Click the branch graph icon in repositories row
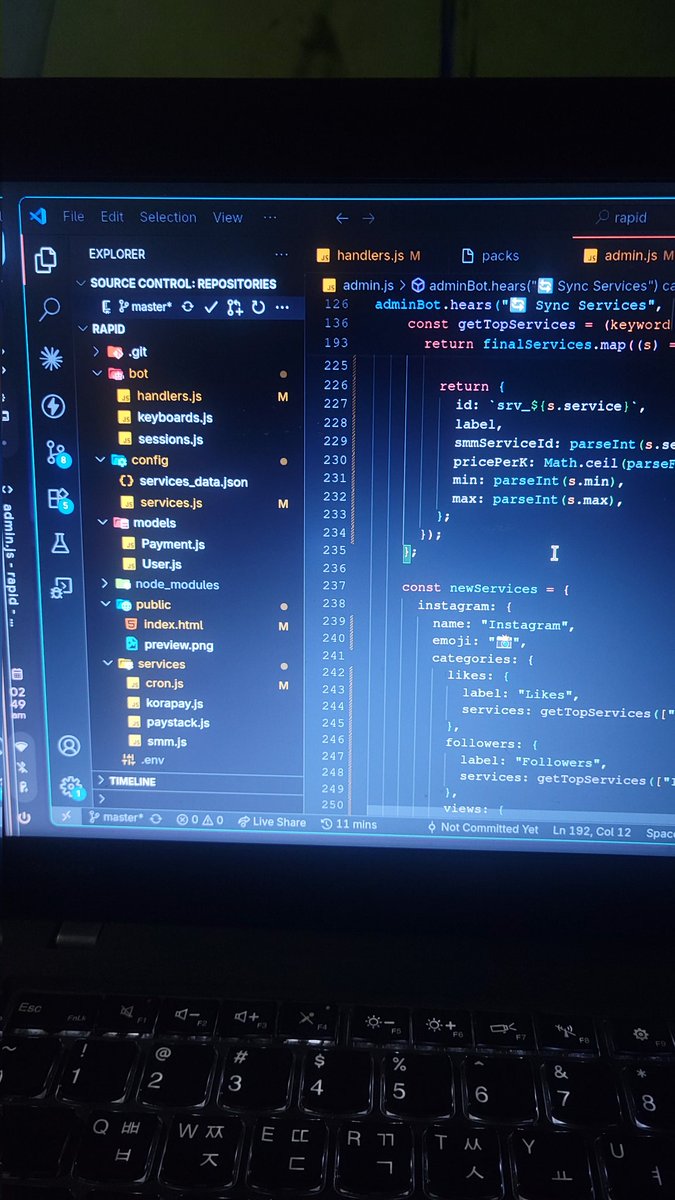The width and height of the screenshot is (675, 1200). [235, 307]
